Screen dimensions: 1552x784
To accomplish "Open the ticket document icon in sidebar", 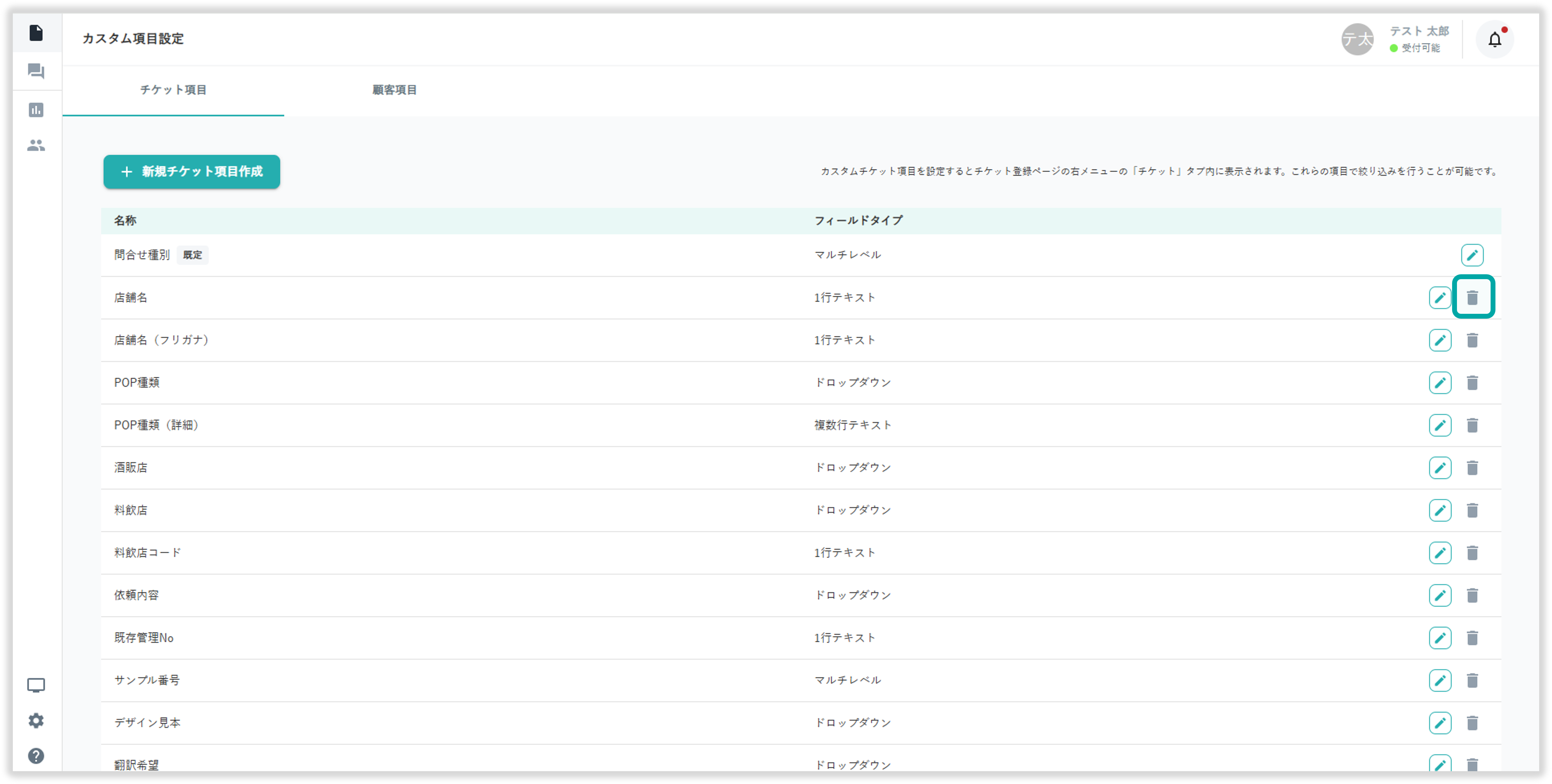I will click(36, 33).
